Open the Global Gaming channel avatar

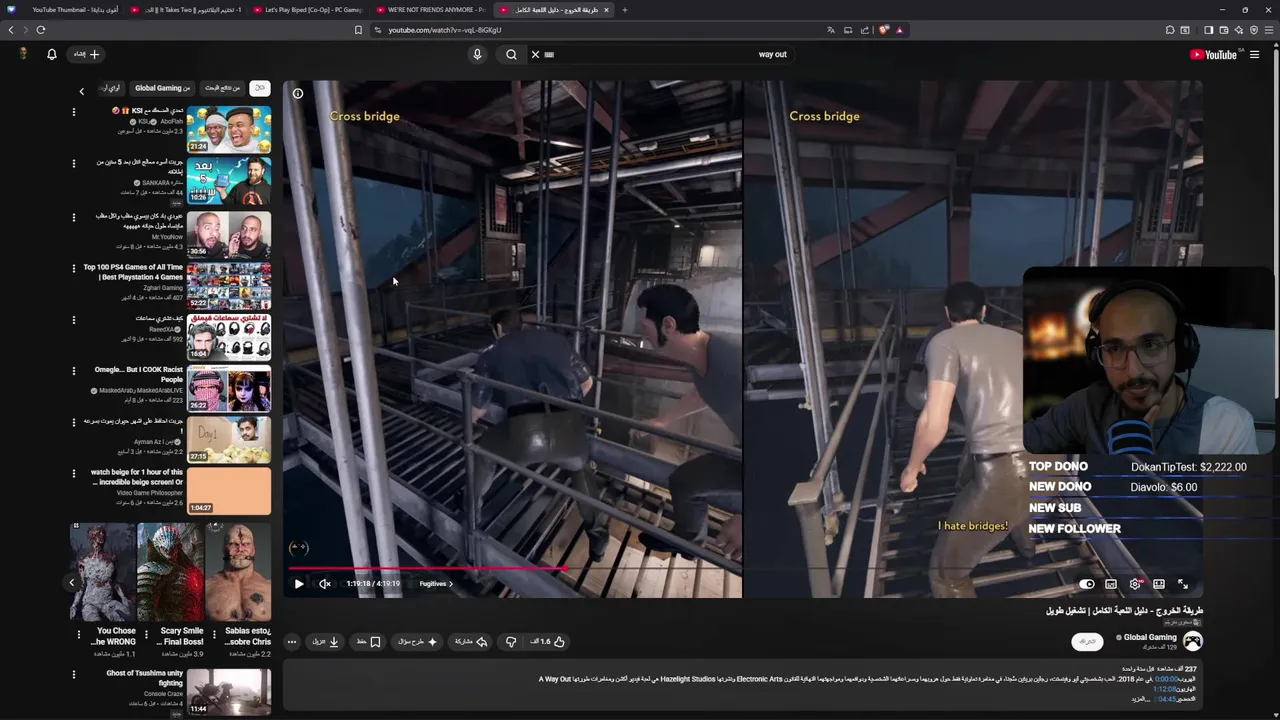1193,641
